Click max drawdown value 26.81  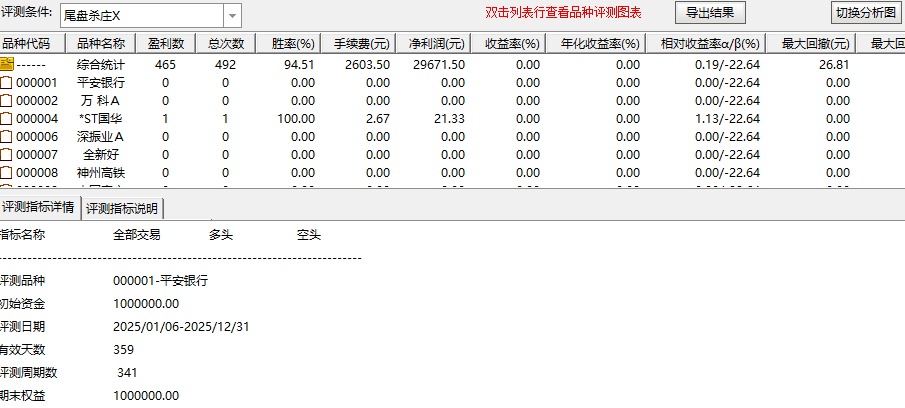click(834, 65)
